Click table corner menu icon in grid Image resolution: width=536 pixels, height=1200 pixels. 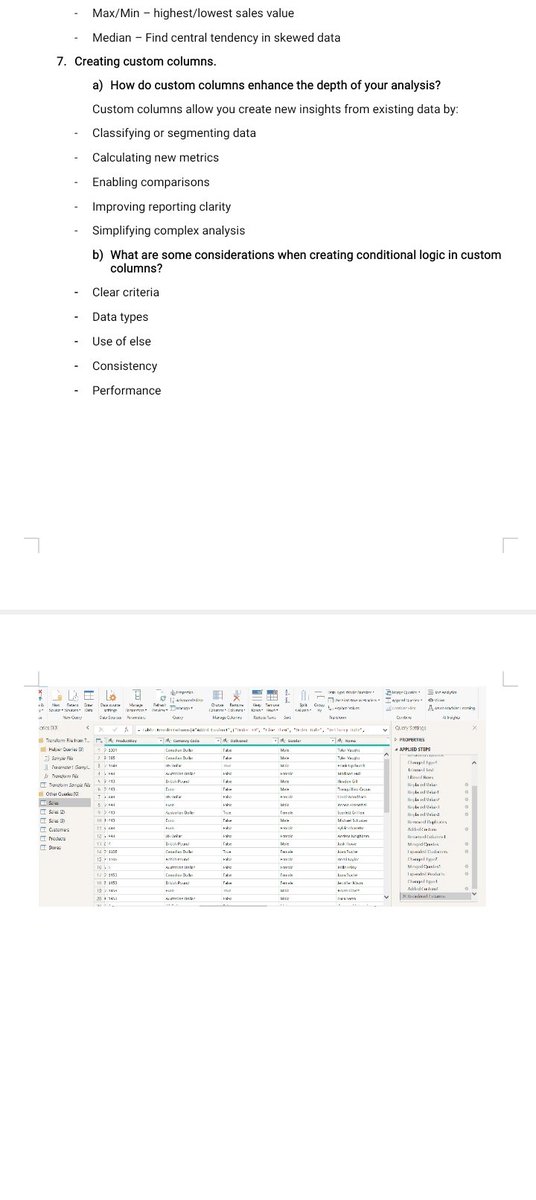pyautogui.click(x=97, y=740)
